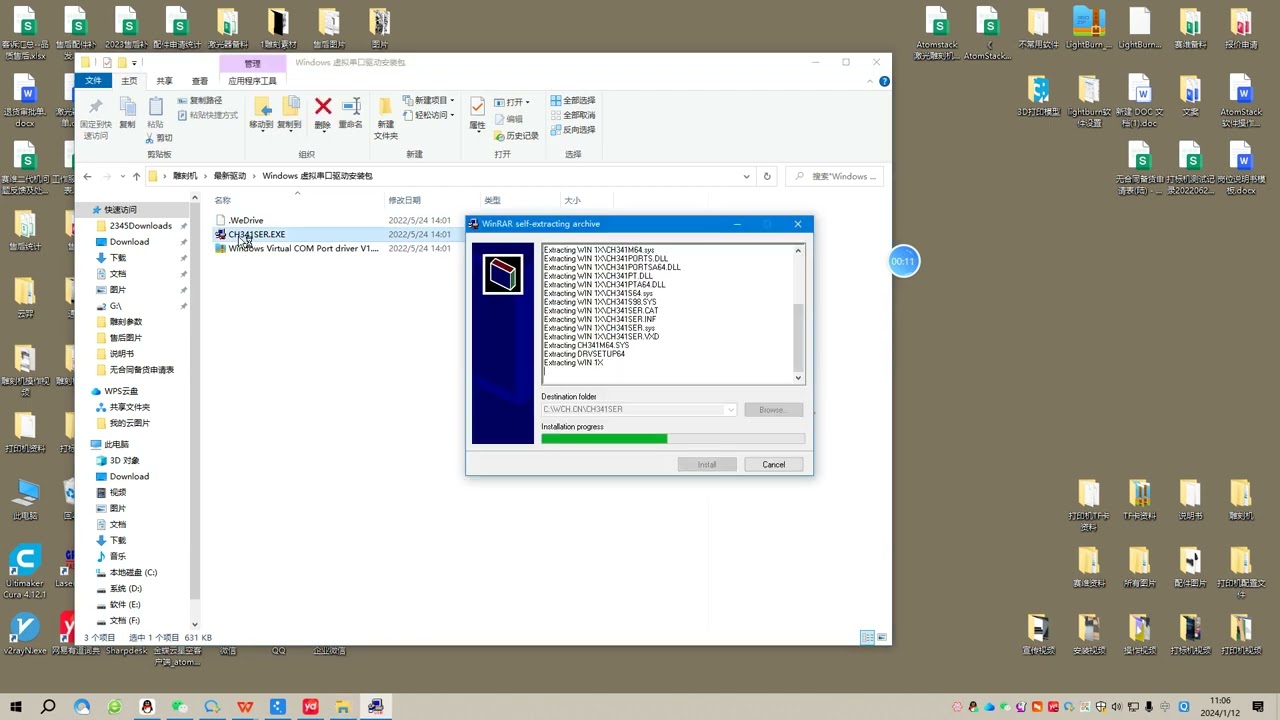Open the Windows Start menu
This screenshot has width=1280, height=720.
point(16,706)
